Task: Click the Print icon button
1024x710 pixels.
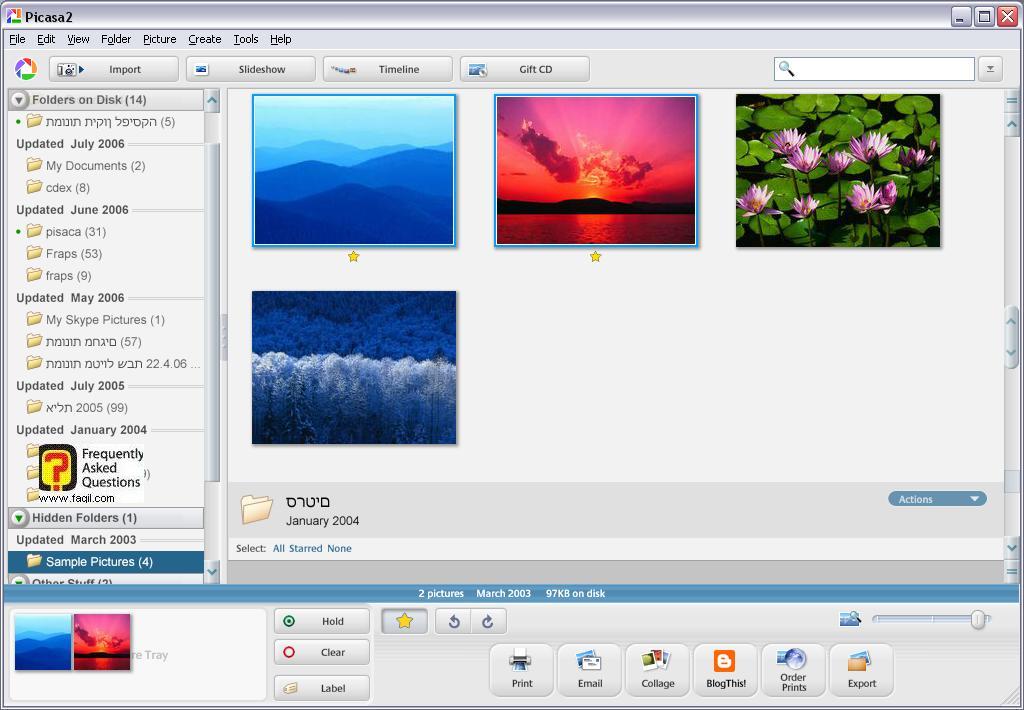Action: 521,669
